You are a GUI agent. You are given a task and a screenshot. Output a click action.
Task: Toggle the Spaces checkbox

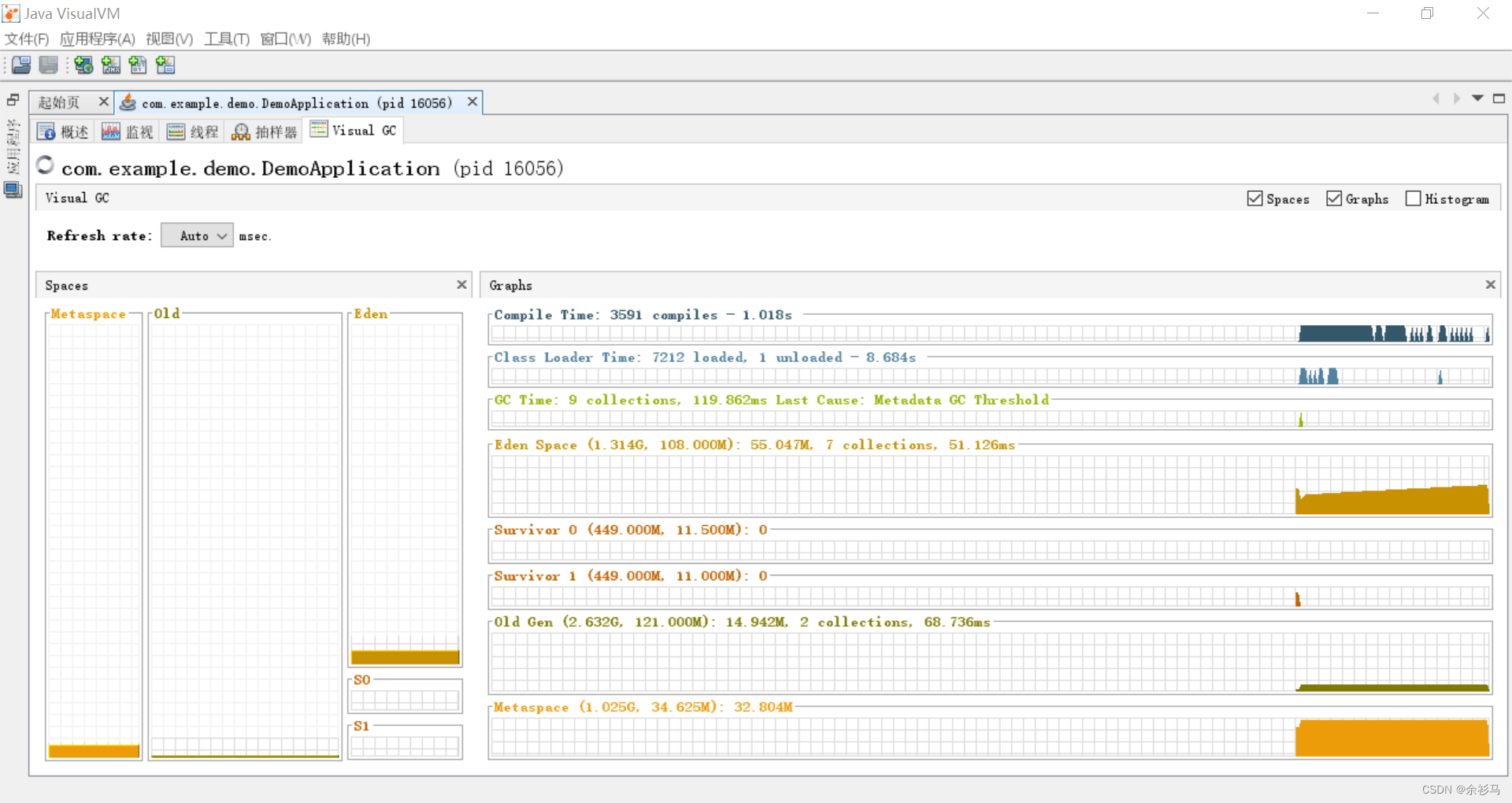tap(1254, 198)
